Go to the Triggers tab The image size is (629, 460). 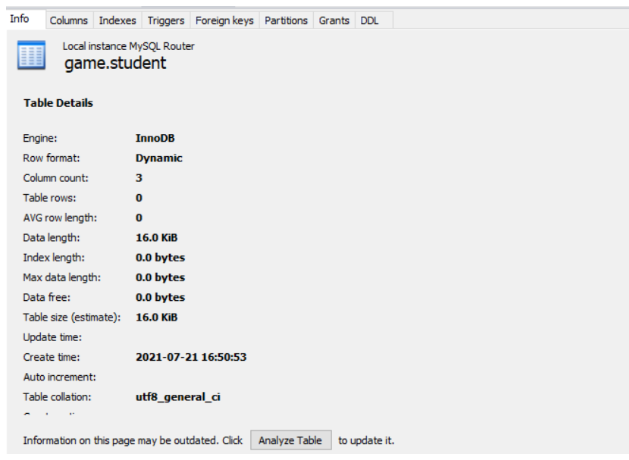pyautogui.click(x=165, y=20)
